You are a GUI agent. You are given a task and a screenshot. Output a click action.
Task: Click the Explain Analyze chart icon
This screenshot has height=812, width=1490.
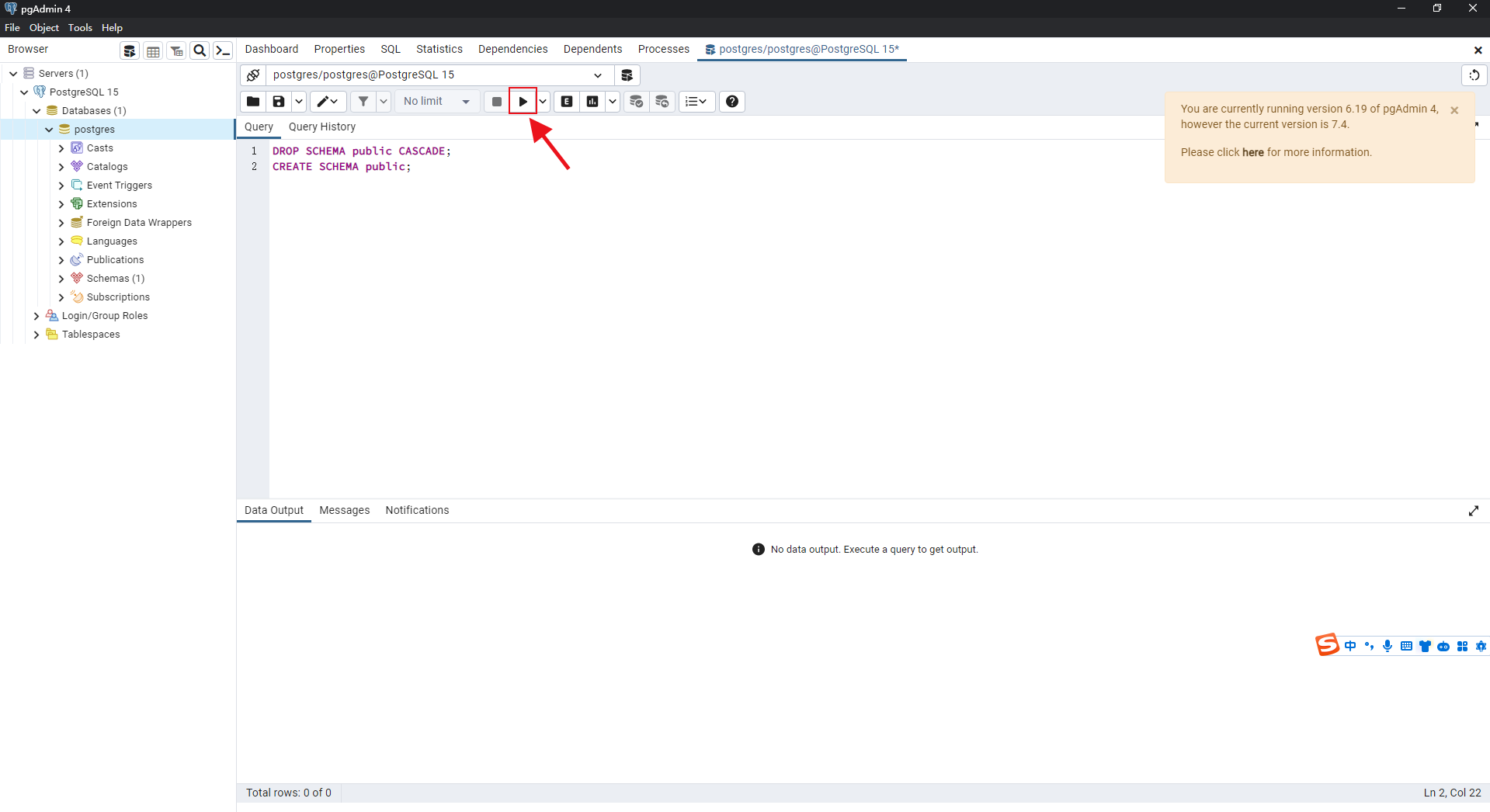click(x=592, y=102)
